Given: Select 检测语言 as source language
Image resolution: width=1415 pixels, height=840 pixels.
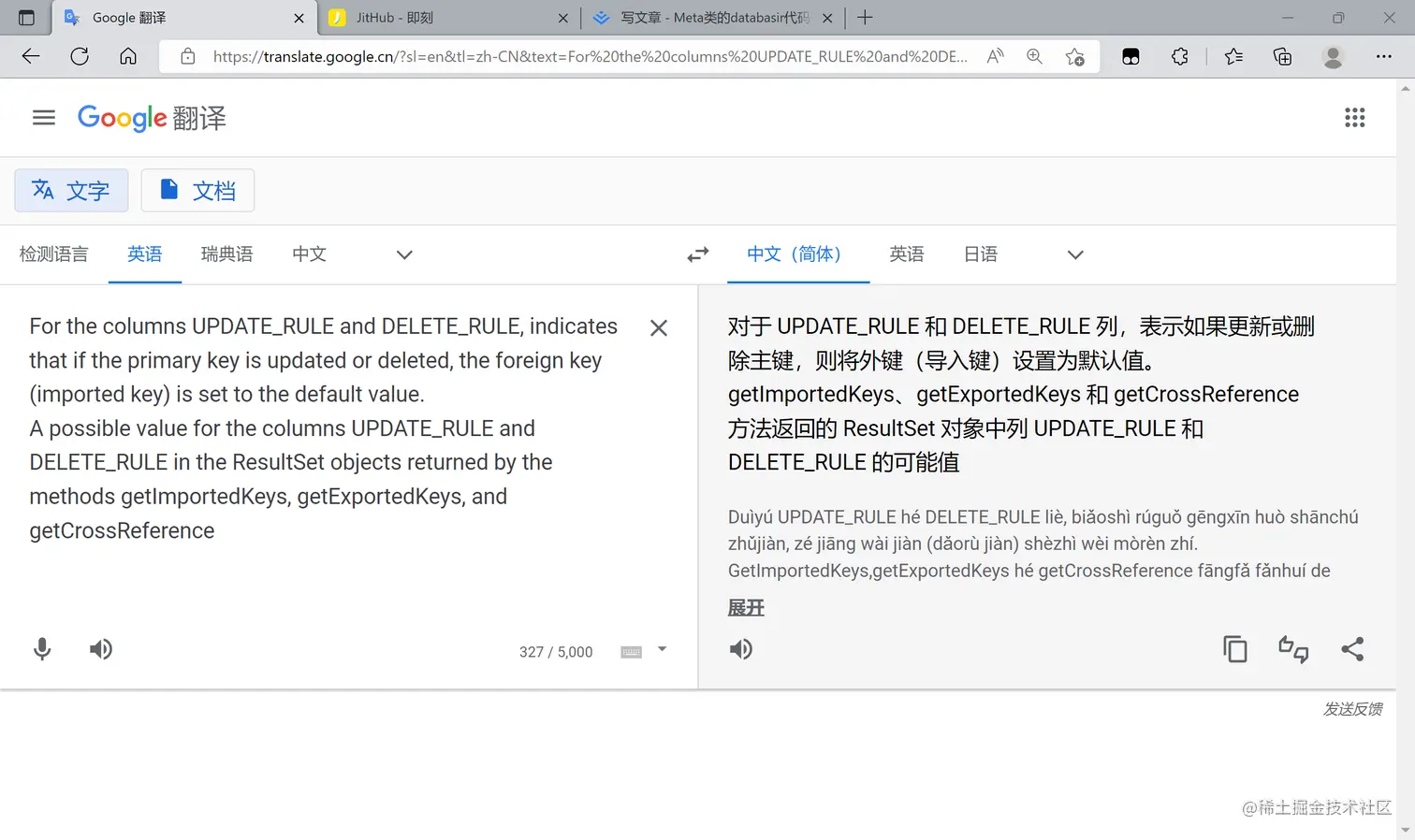Looking at the screenshot, I should click(x=54, y=254).
